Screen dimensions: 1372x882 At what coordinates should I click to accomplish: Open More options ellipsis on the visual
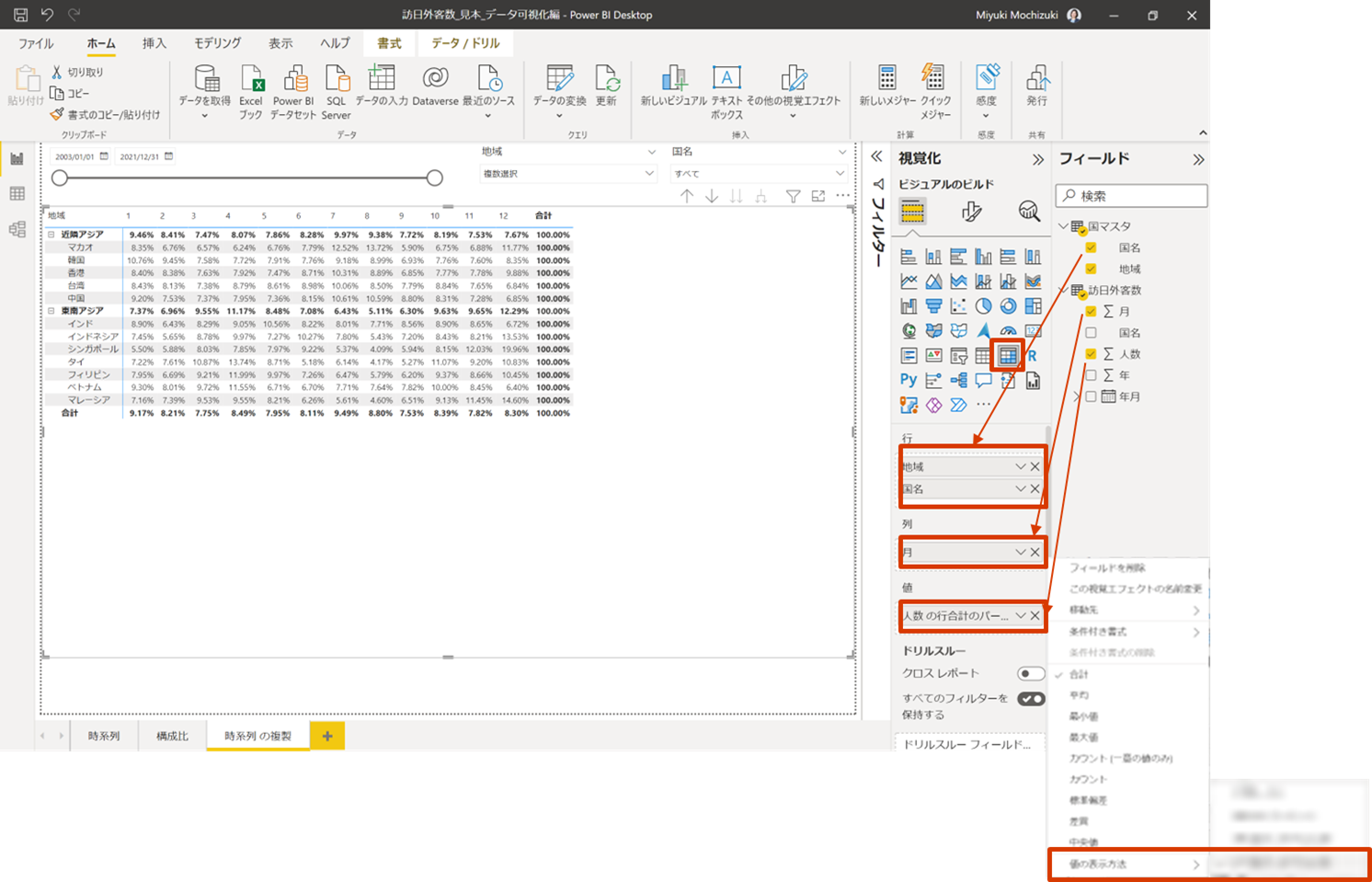843,195
